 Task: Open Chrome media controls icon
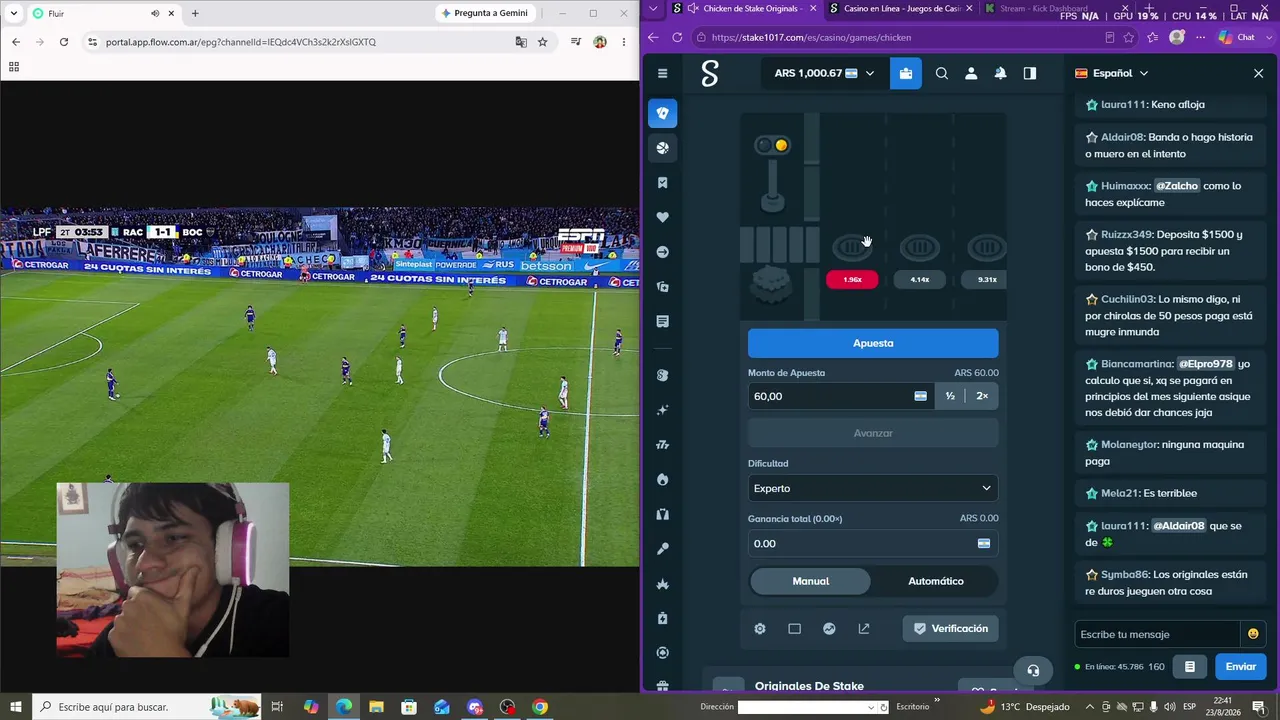click(x=576, y=42)
